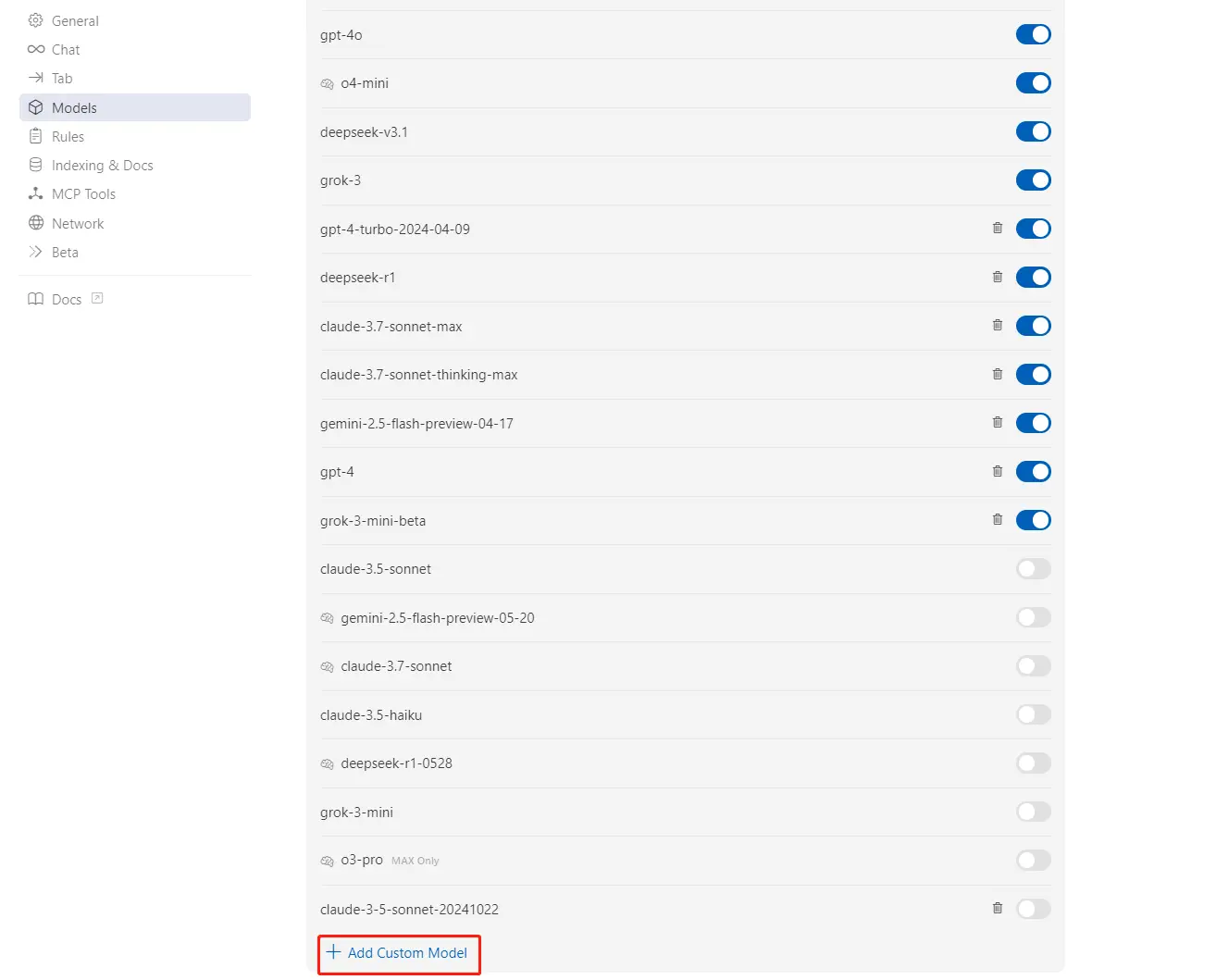Click brain icon beside claude-3.7-sonnet
Image resolution: width=1216 pixels, height=980 pixels.
click(327, 667)
